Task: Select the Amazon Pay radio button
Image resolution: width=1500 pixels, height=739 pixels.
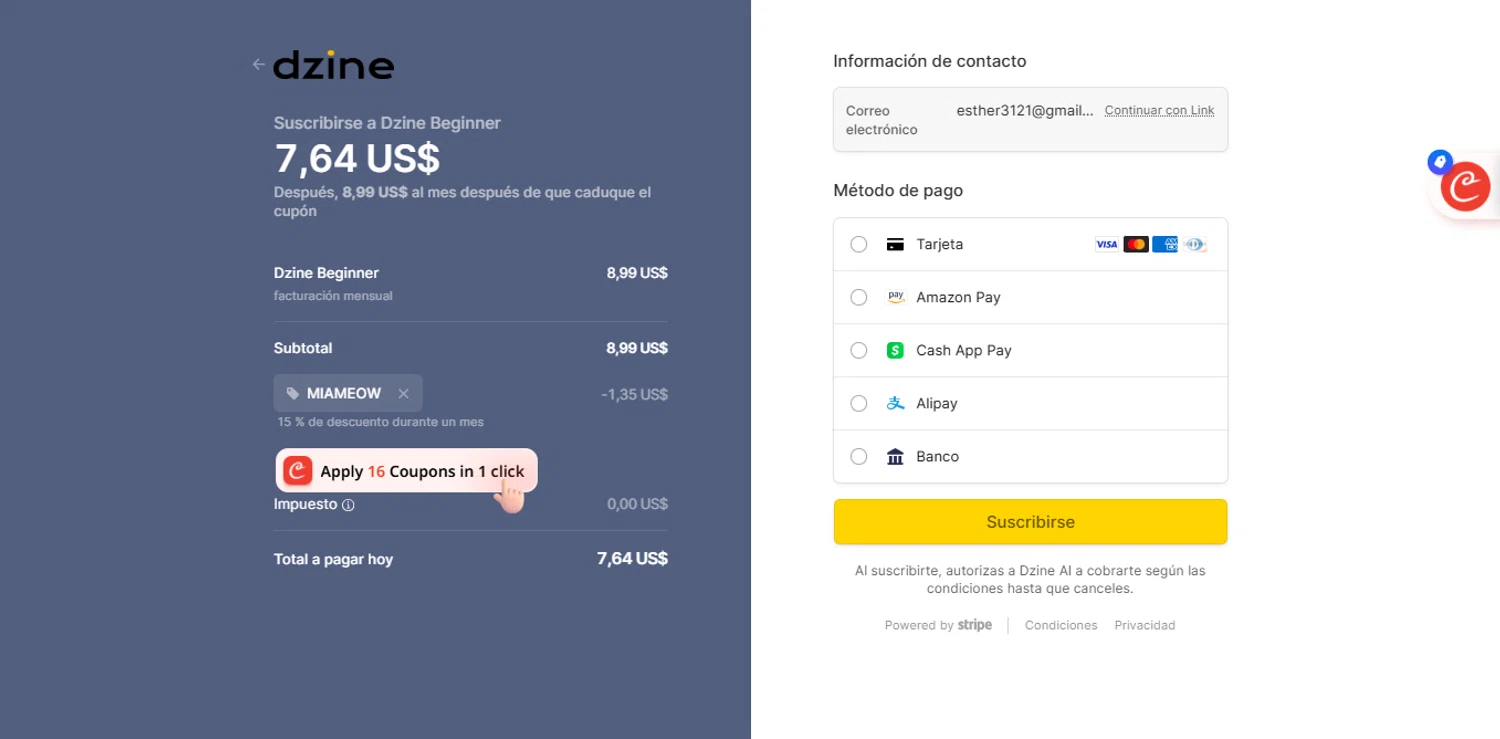Action: pyautogui.click(x=859, y=297)
